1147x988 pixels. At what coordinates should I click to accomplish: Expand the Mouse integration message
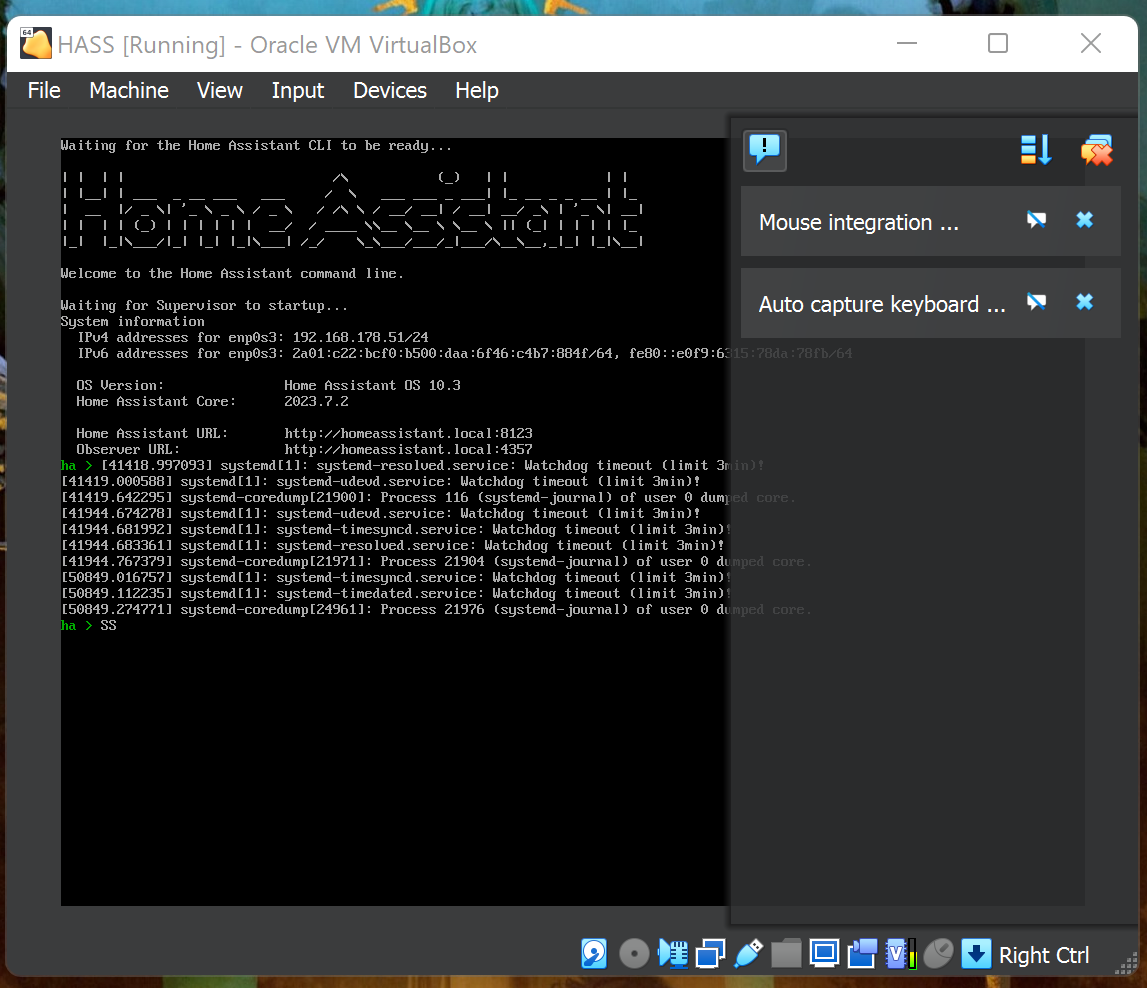click(859, 222)
